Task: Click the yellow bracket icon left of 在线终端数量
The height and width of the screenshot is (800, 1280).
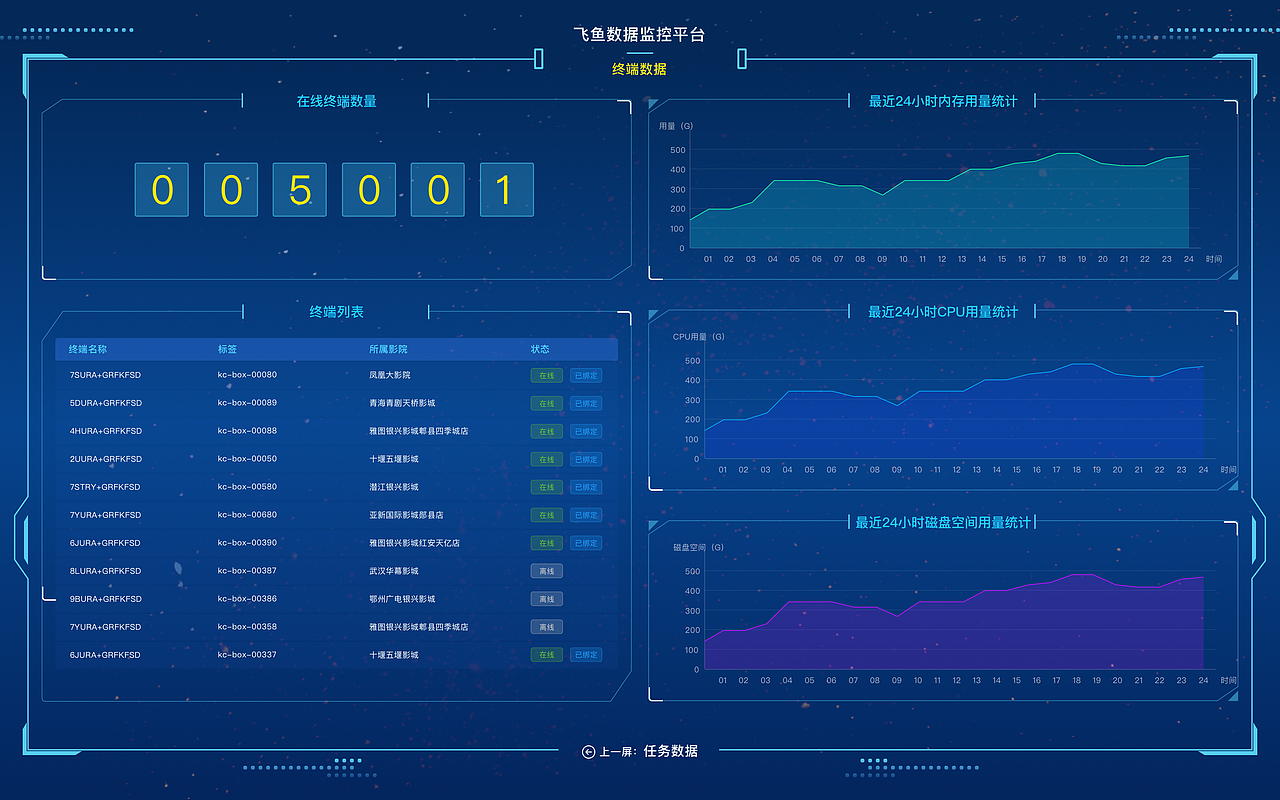Action: tap(240, 100)
